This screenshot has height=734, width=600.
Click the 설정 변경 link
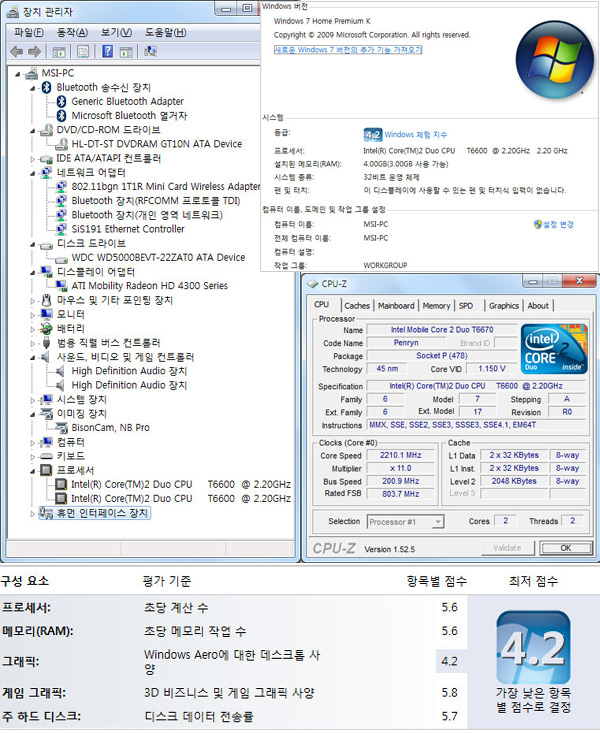click(558, 225)
